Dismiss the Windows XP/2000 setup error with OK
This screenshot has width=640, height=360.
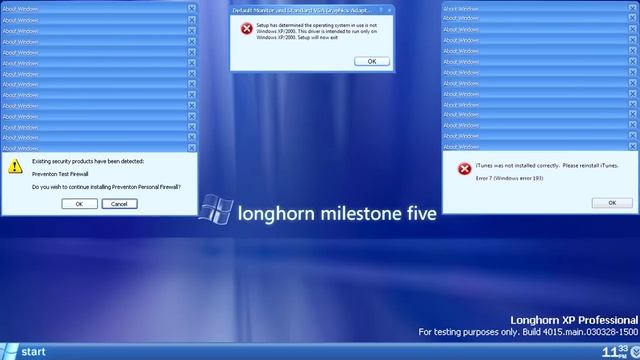coord(372,61)
